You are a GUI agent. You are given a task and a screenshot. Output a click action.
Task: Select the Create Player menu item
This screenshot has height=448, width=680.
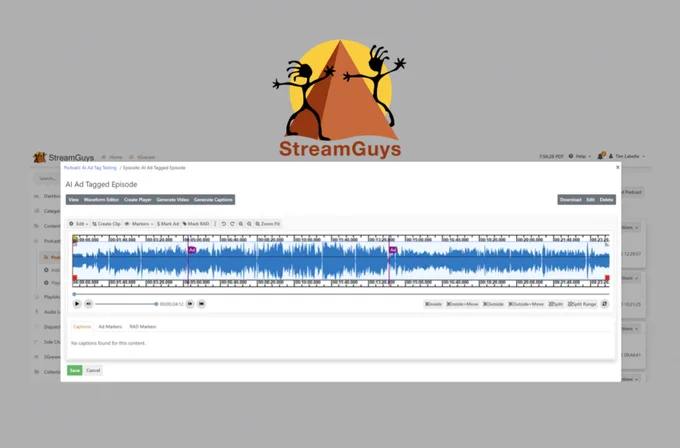click(x=137, y=199)
